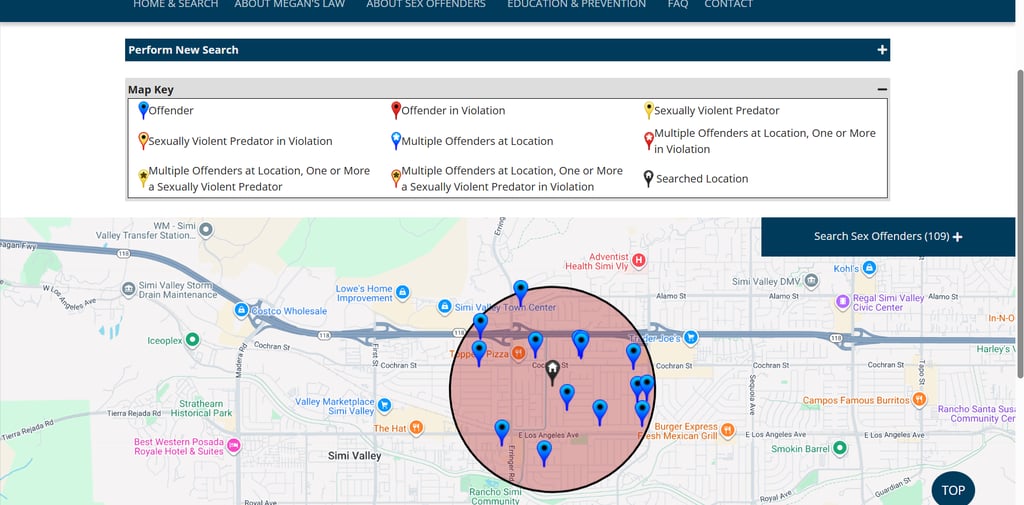Click the searched location house marker on map

(552, 373)
